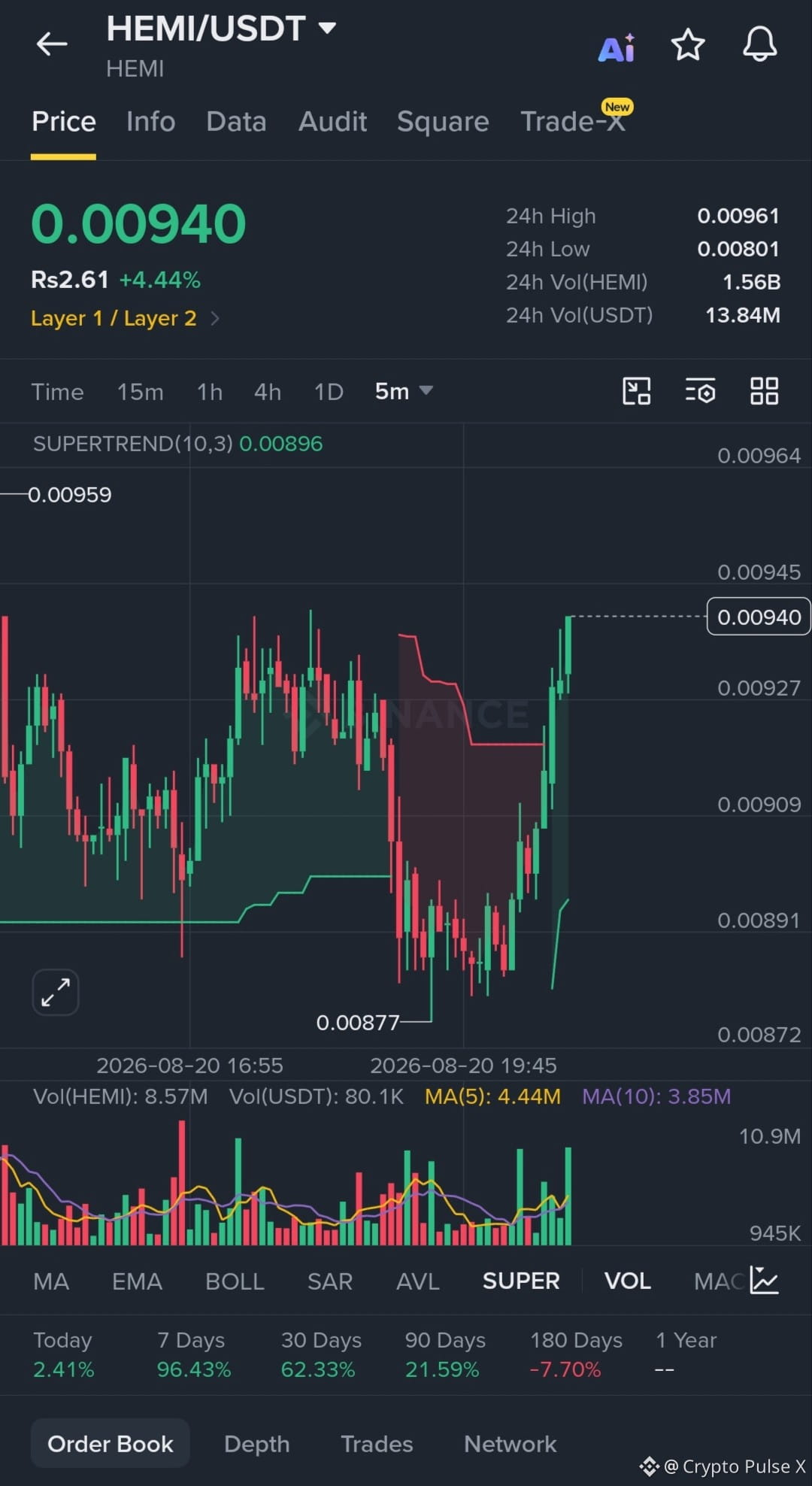812x1486 pixels.
Task: Select the 4h timeframe
Action: coord(268,392)
